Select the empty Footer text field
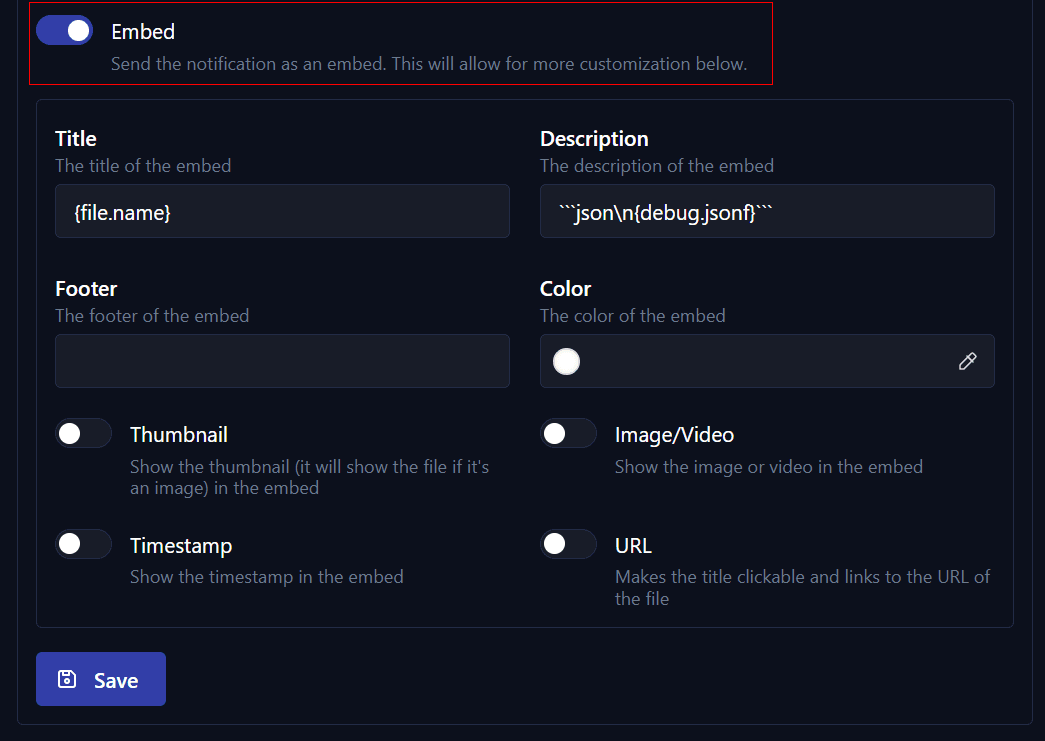Viewport: 1045px width, 741px height. (282, 361)
